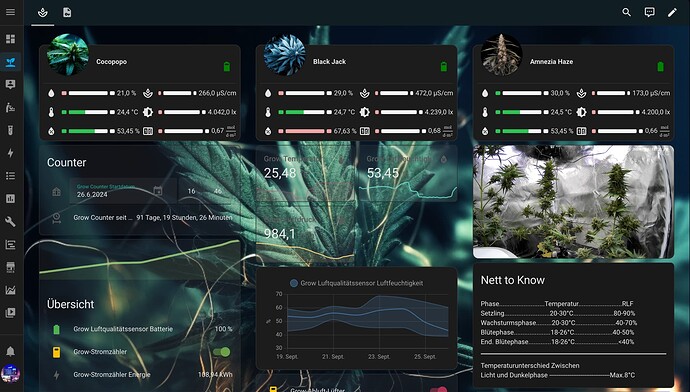Switch to the second document tab
This screenshot has height=392, width=690.
(67, 12)
